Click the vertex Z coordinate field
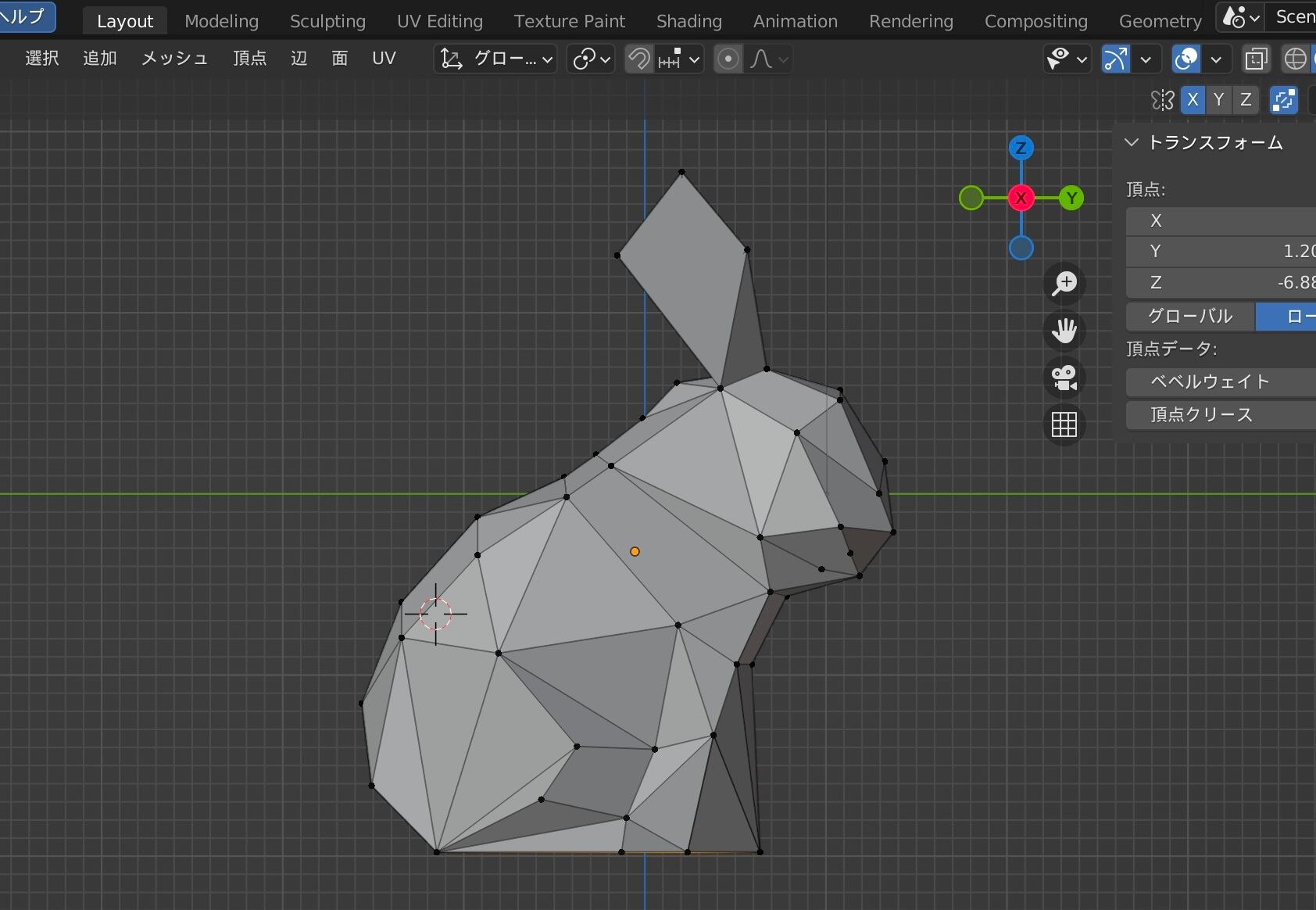The width and height of the screenshot is (1316, 910). coord(1221,282)
